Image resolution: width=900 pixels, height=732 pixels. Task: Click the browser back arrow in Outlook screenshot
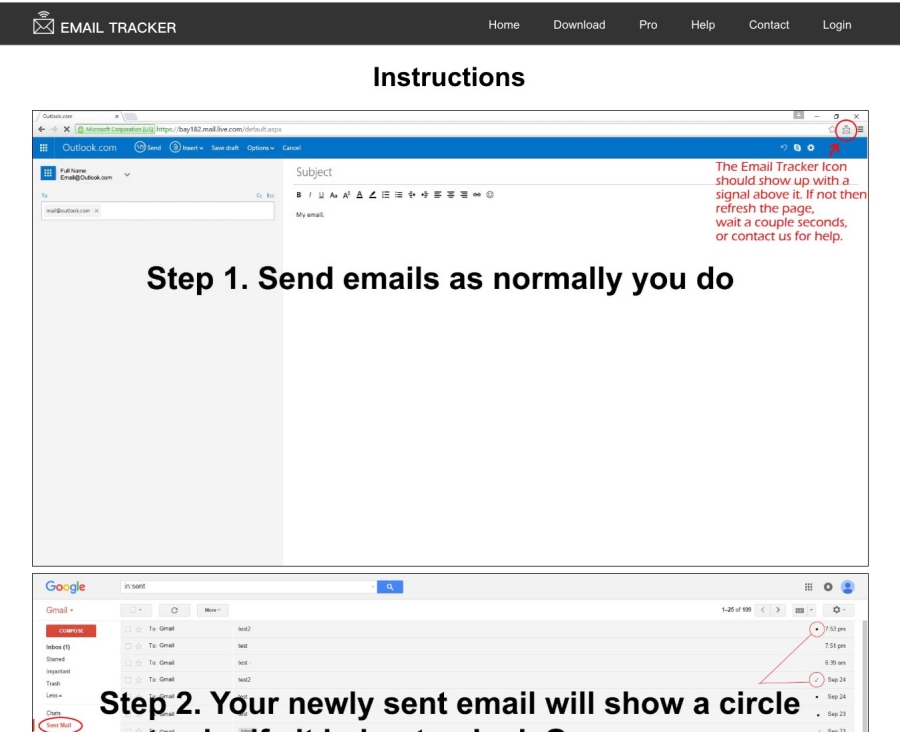41,129
